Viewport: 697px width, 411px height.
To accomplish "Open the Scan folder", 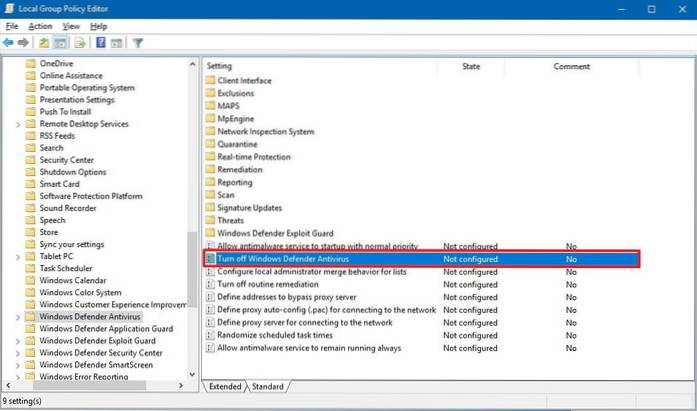I will 226,195.
